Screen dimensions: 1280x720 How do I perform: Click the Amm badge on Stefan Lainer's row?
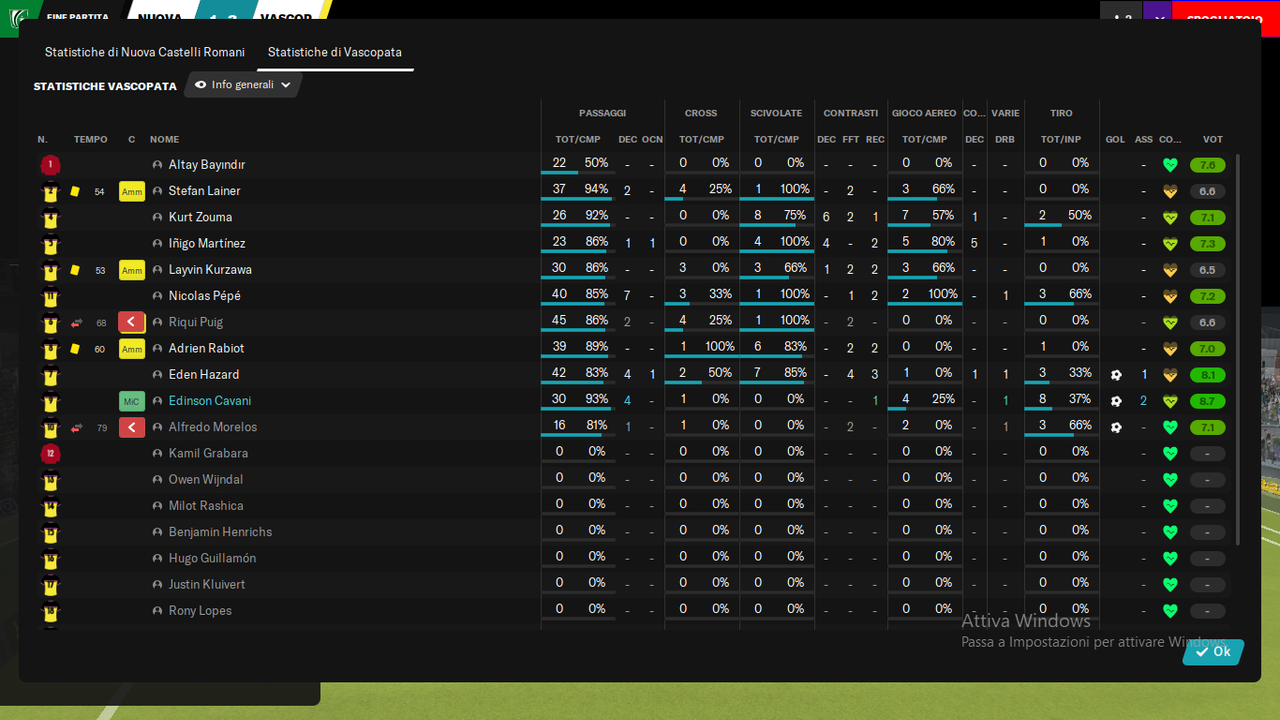(x=132, y=191)
